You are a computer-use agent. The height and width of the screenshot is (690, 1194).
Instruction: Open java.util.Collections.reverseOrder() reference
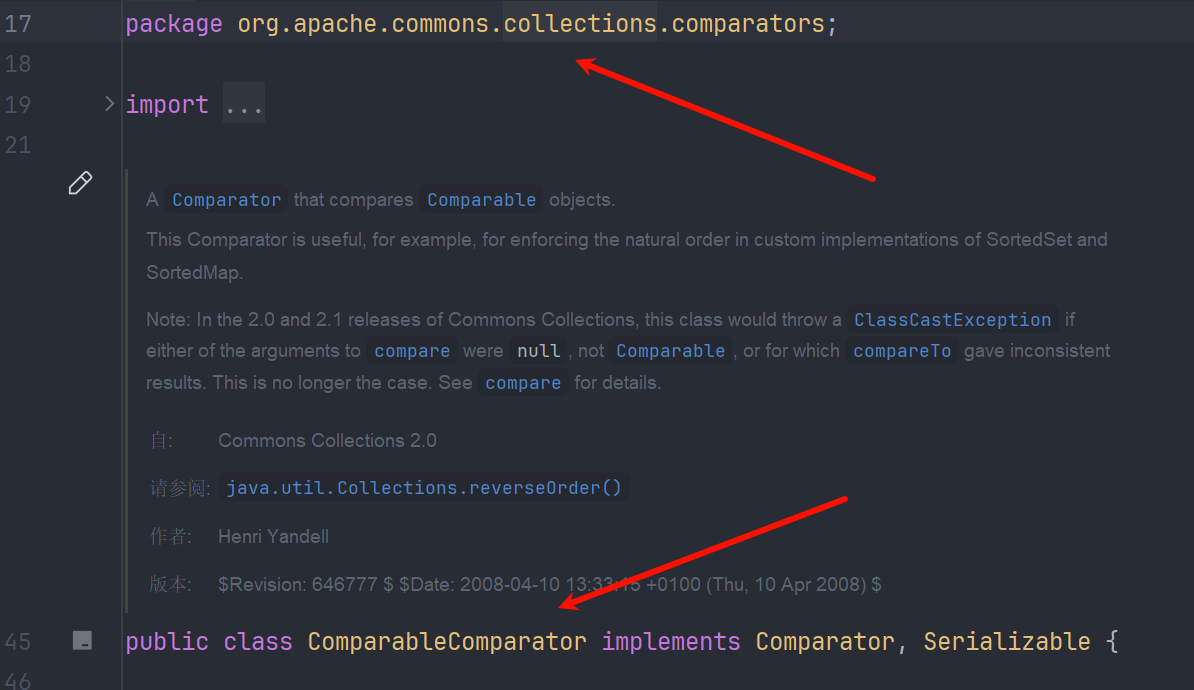point(423,487)
